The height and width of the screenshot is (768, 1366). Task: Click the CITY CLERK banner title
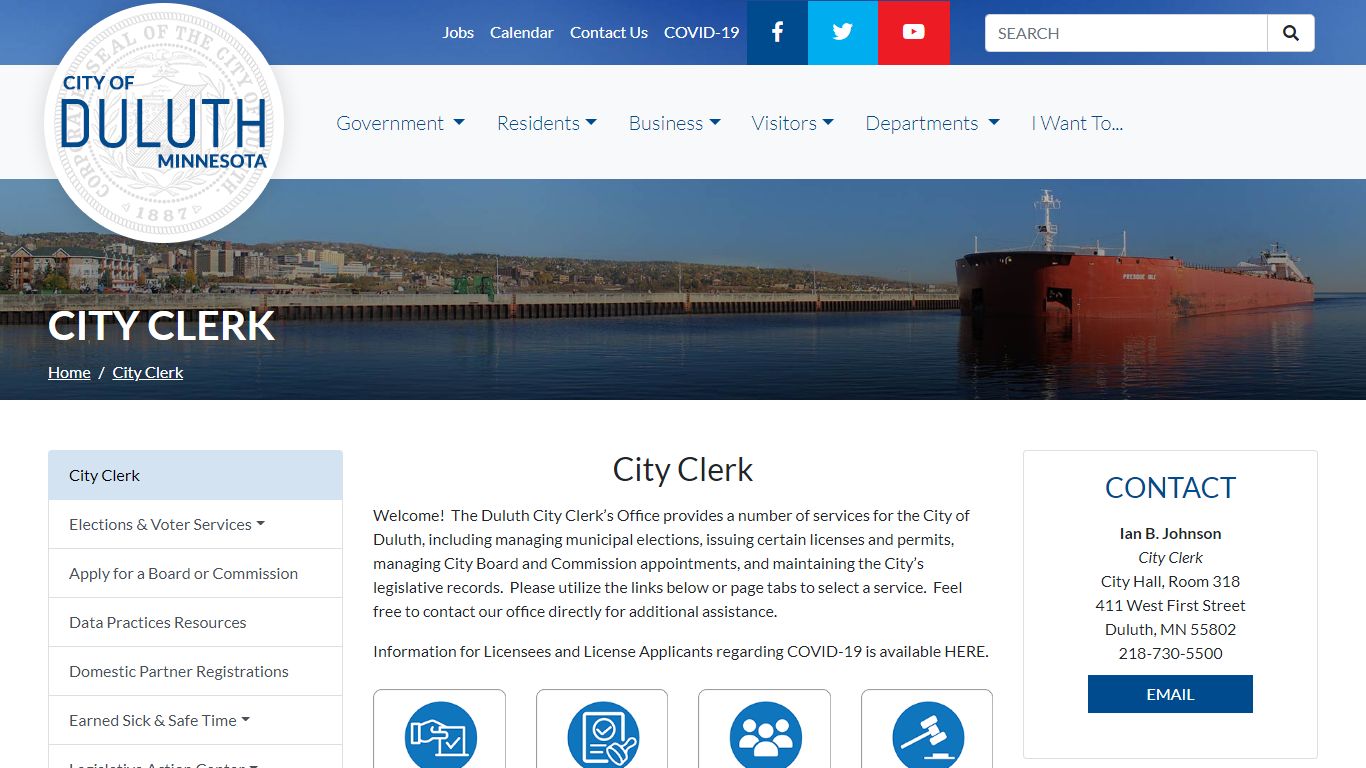click(161, 326)
